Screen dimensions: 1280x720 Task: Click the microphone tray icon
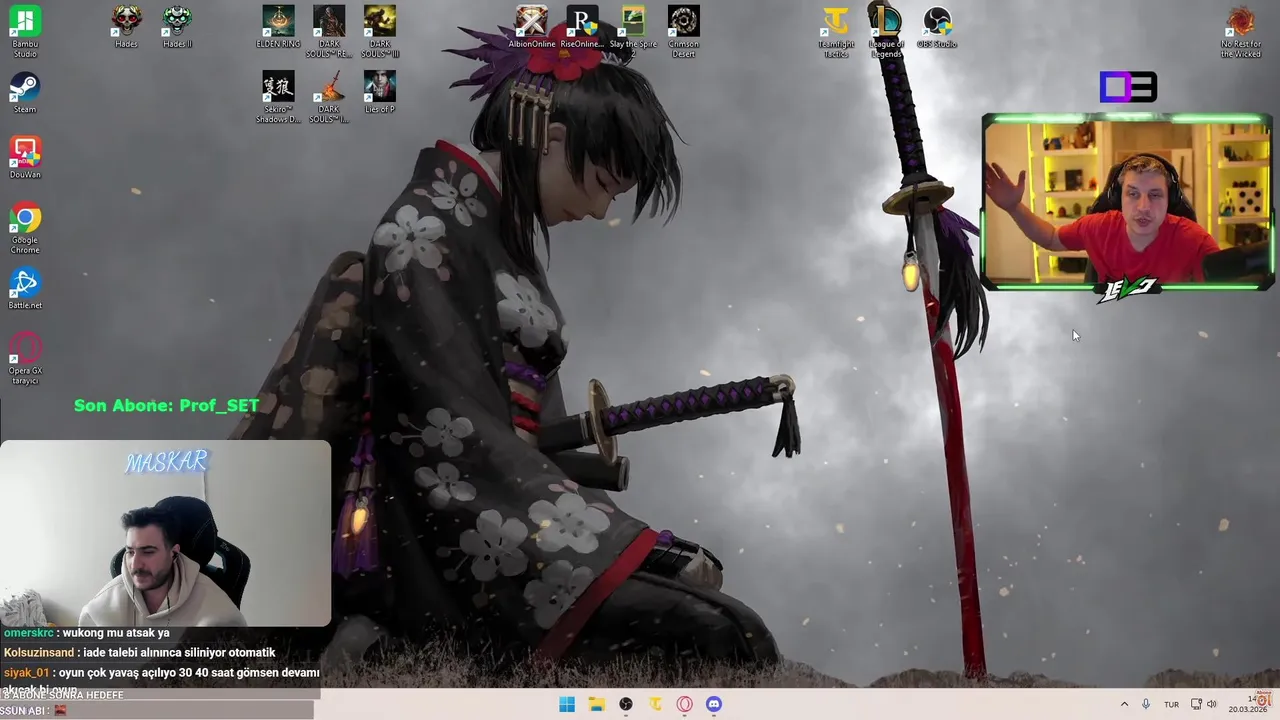click(1146, 704)
